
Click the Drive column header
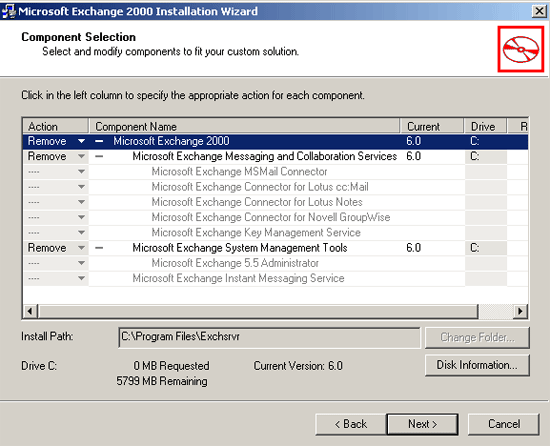[485, 126]
